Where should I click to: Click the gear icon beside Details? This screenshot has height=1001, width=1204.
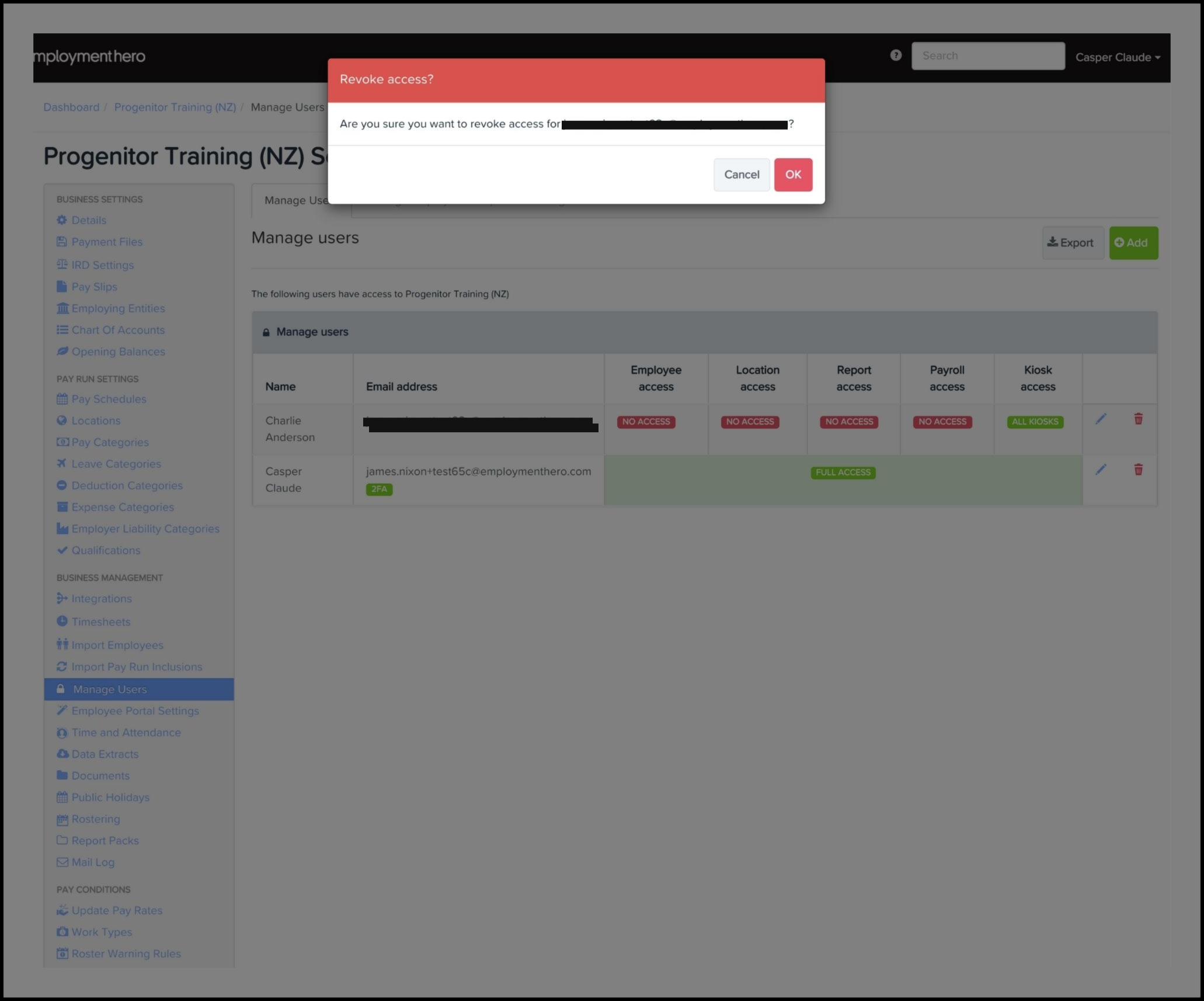point(62,220)
